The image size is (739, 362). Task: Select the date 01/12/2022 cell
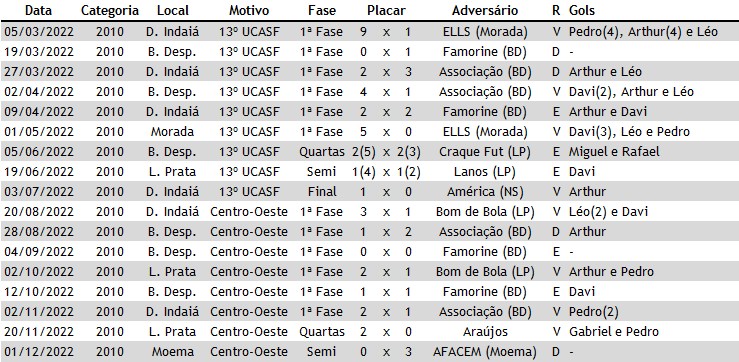39,352
